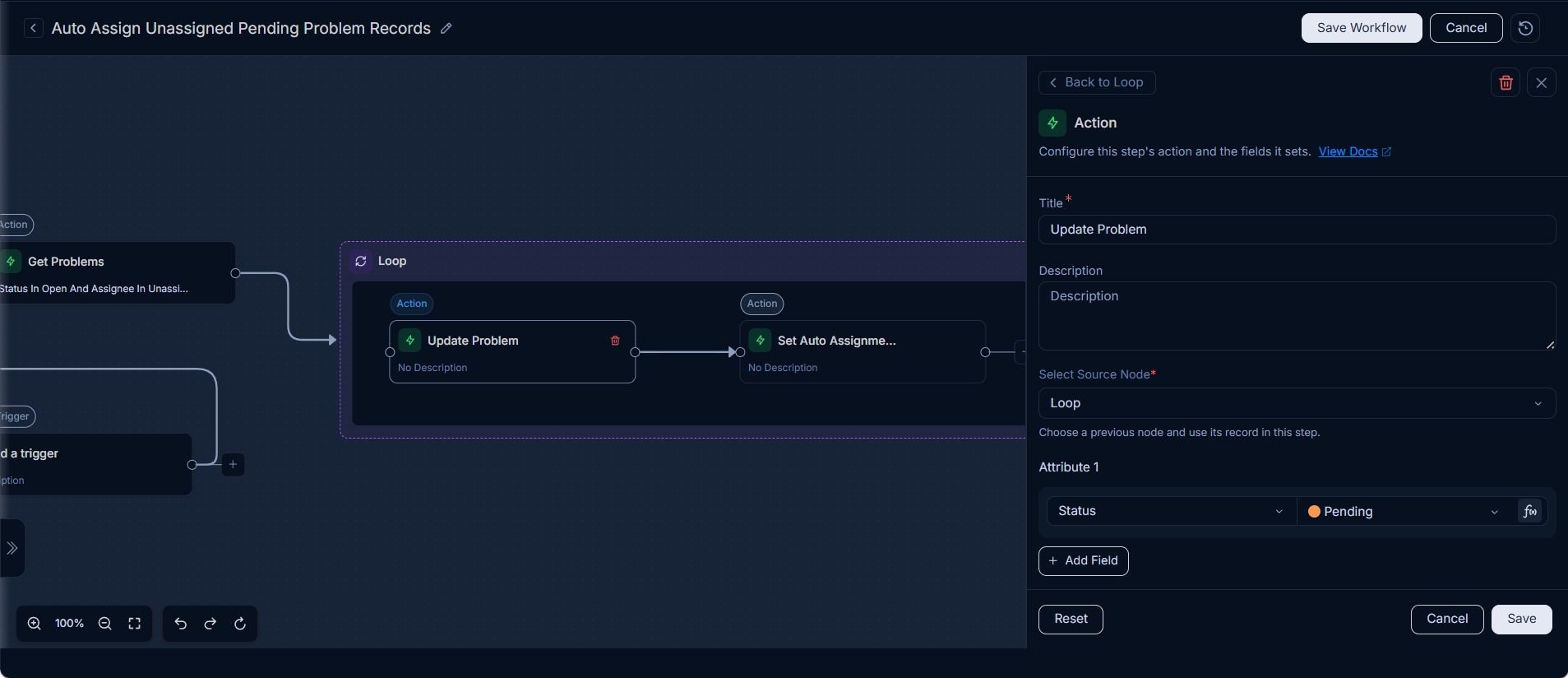Click the Description text area
Viewport: 1568px width, 678px height.
[x=1297, y=316]
